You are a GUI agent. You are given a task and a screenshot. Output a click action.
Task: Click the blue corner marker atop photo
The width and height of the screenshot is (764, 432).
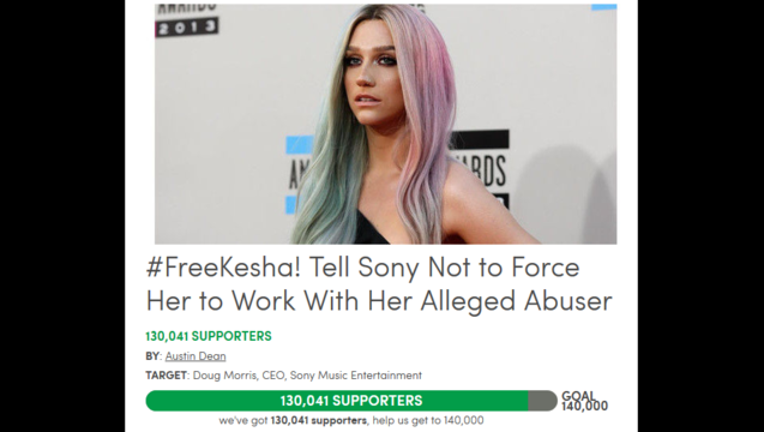click(604, 7)
